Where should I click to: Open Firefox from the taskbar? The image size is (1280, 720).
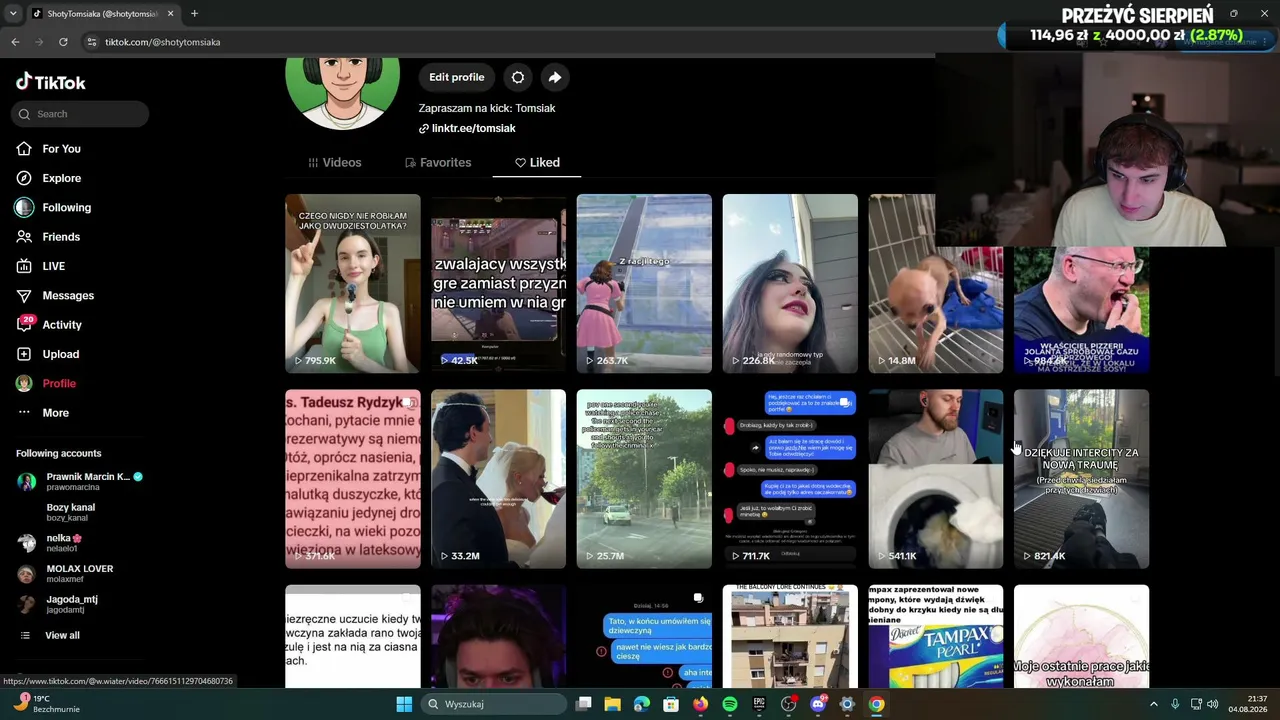click(701, 704)
